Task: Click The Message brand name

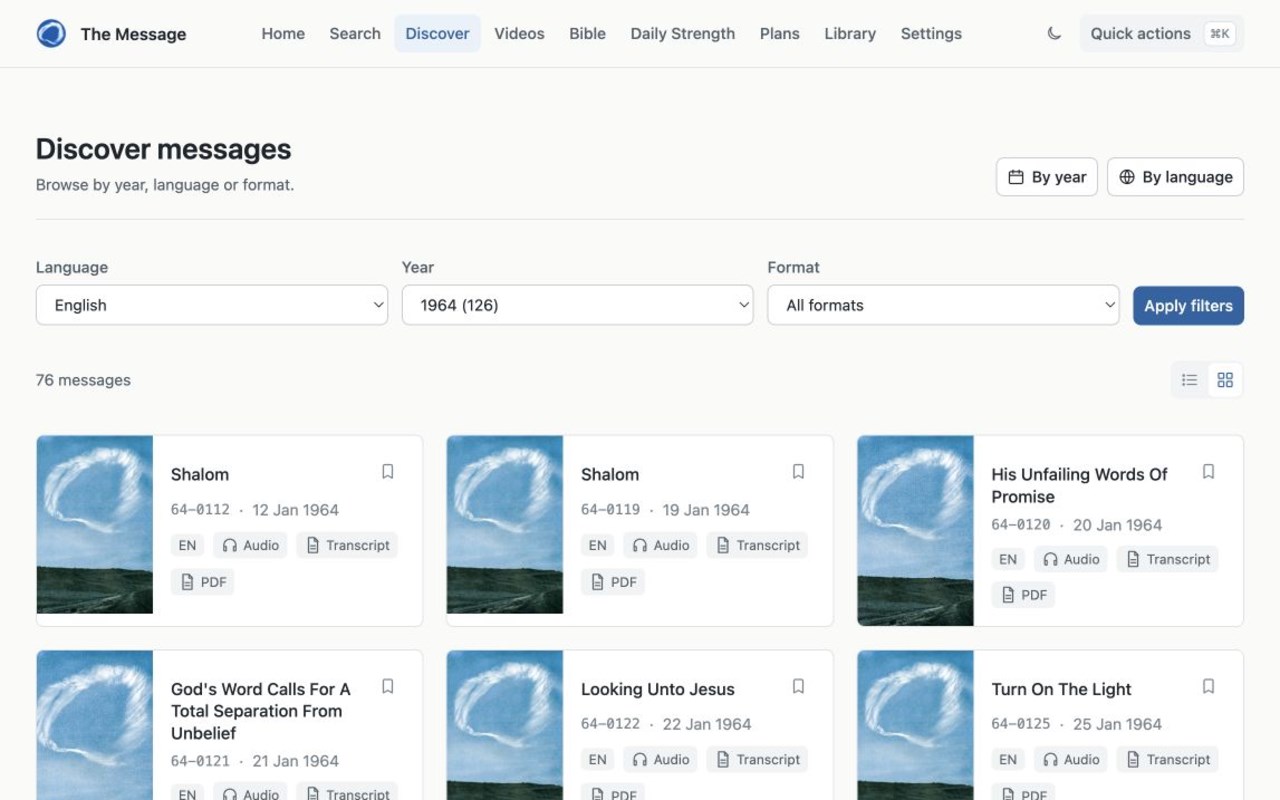Action: (133, 34)
